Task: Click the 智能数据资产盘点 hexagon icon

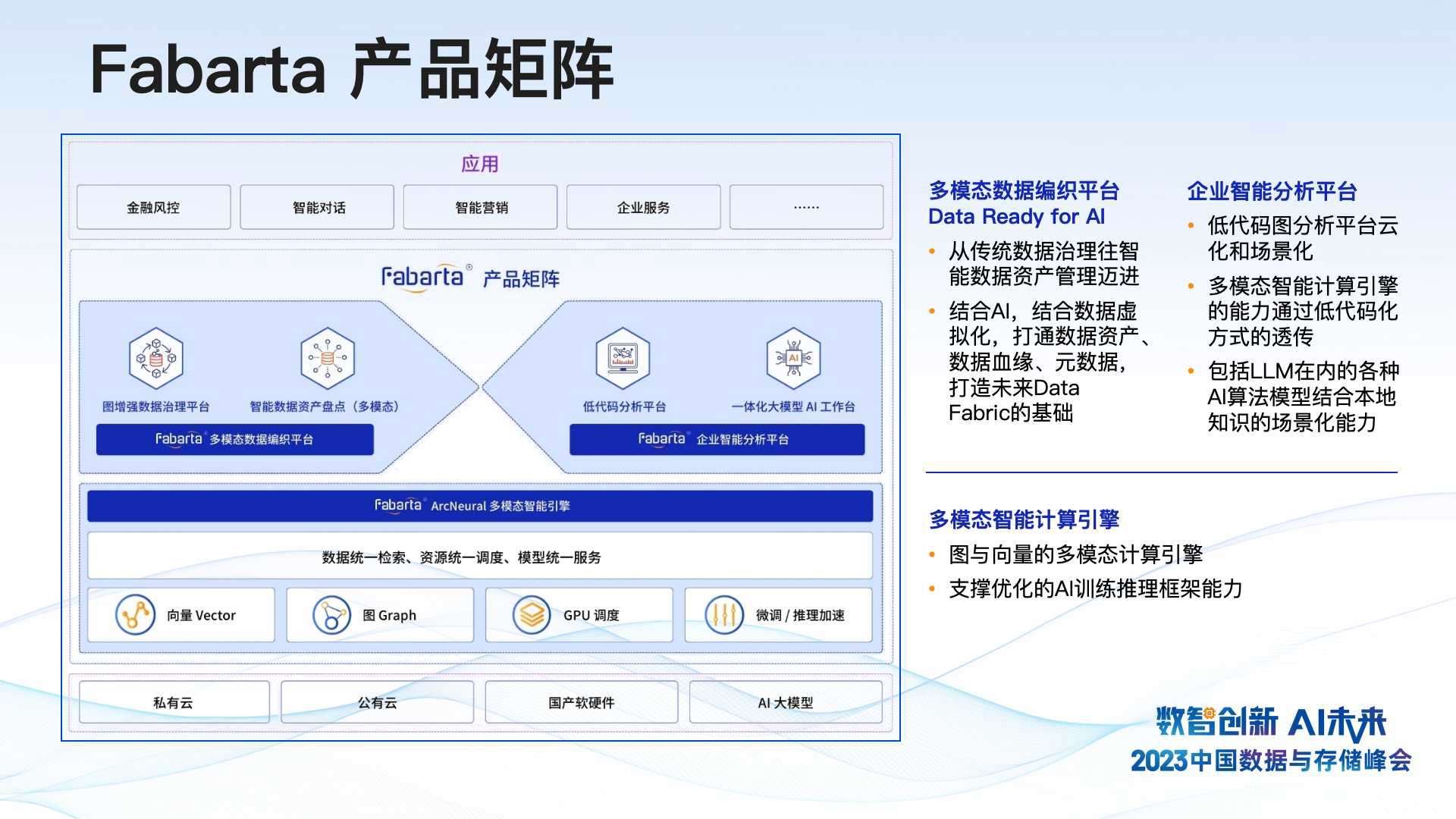Action: point(327,357)
